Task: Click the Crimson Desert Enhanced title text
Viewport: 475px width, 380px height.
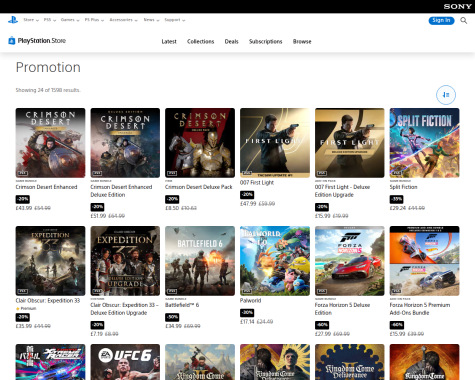Action: pyautogui.click(x=46, y=187)
